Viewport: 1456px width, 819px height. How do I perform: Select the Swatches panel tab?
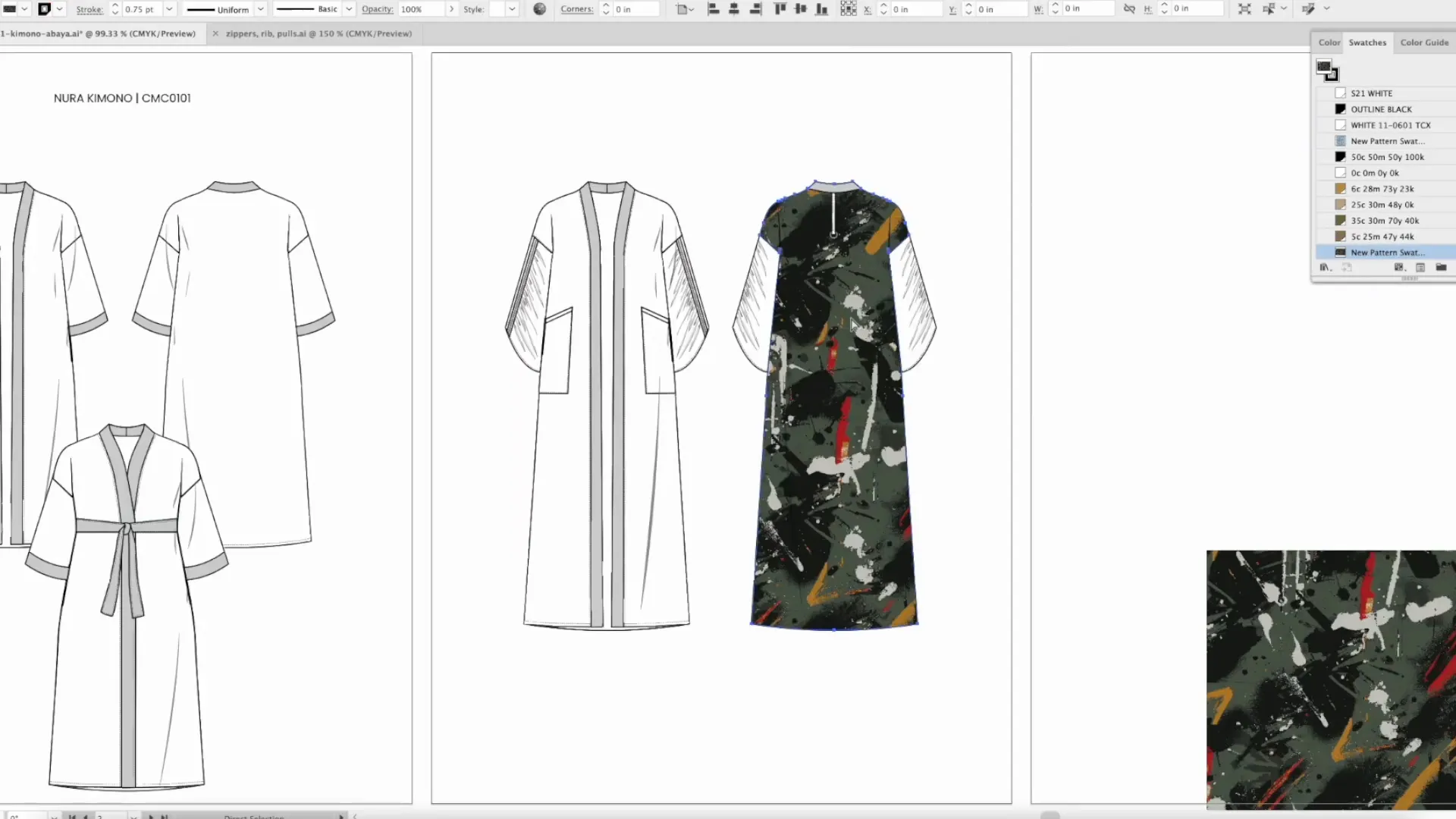click(1367, 42)
